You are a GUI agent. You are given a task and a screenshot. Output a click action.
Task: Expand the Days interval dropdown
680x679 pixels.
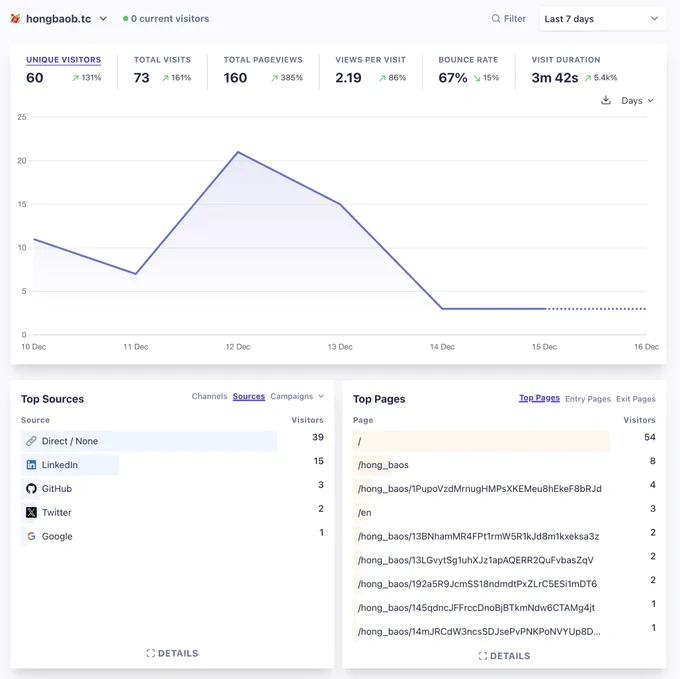click(637, 101)
